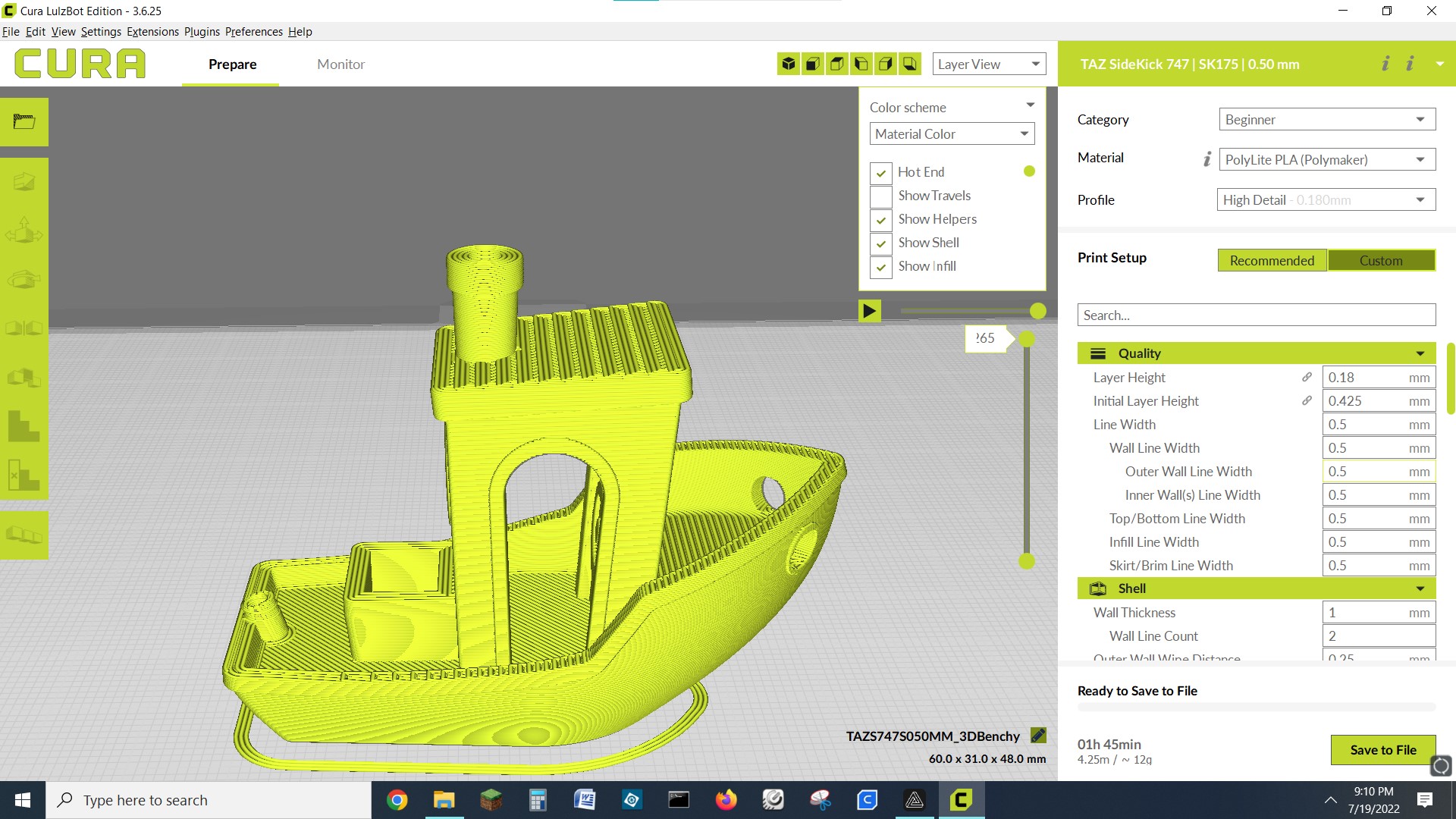Click link icon beside Initial Layer Height
This screenshot has width=1456, height=819.
[1307, 400]
